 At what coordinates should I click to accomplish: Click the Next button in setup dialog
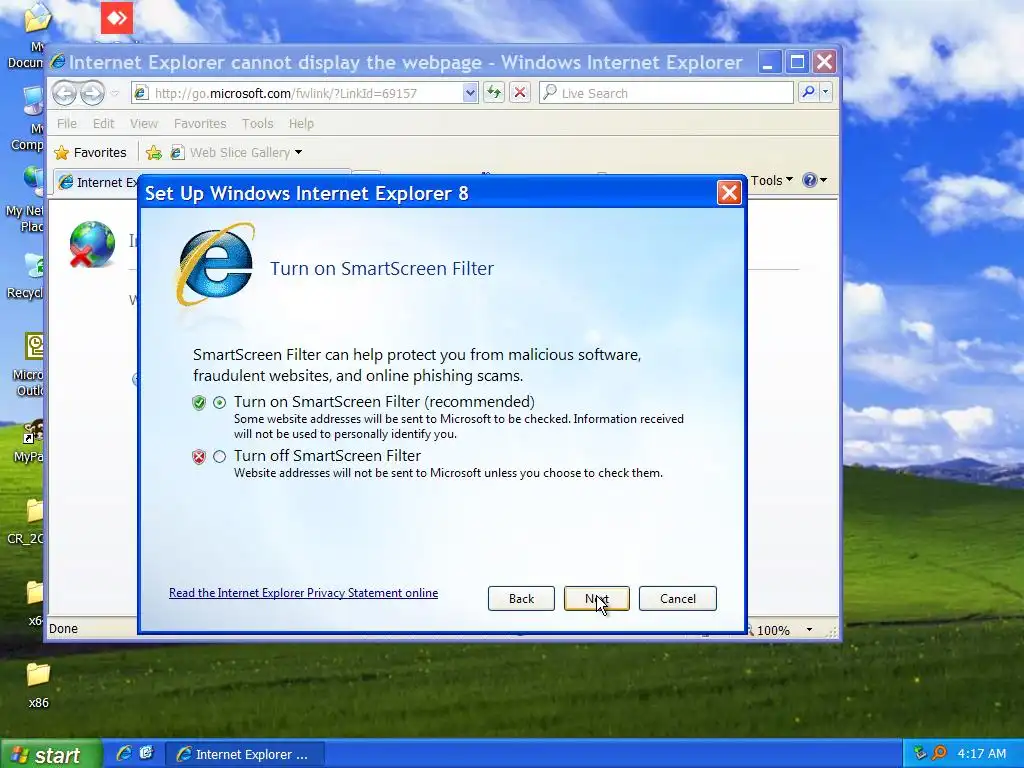click(x=596, y=598)
